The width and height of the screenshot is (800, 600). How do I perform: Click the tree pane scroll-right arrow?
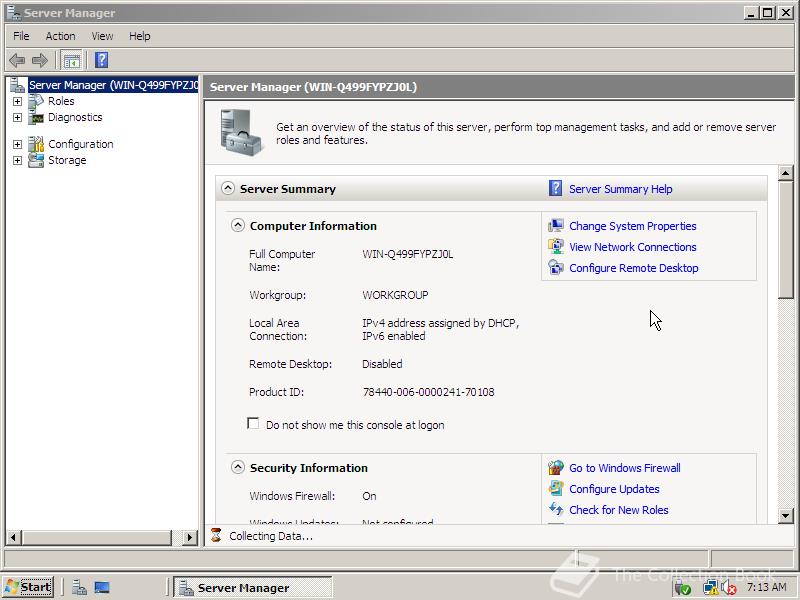tap(190, 537)
